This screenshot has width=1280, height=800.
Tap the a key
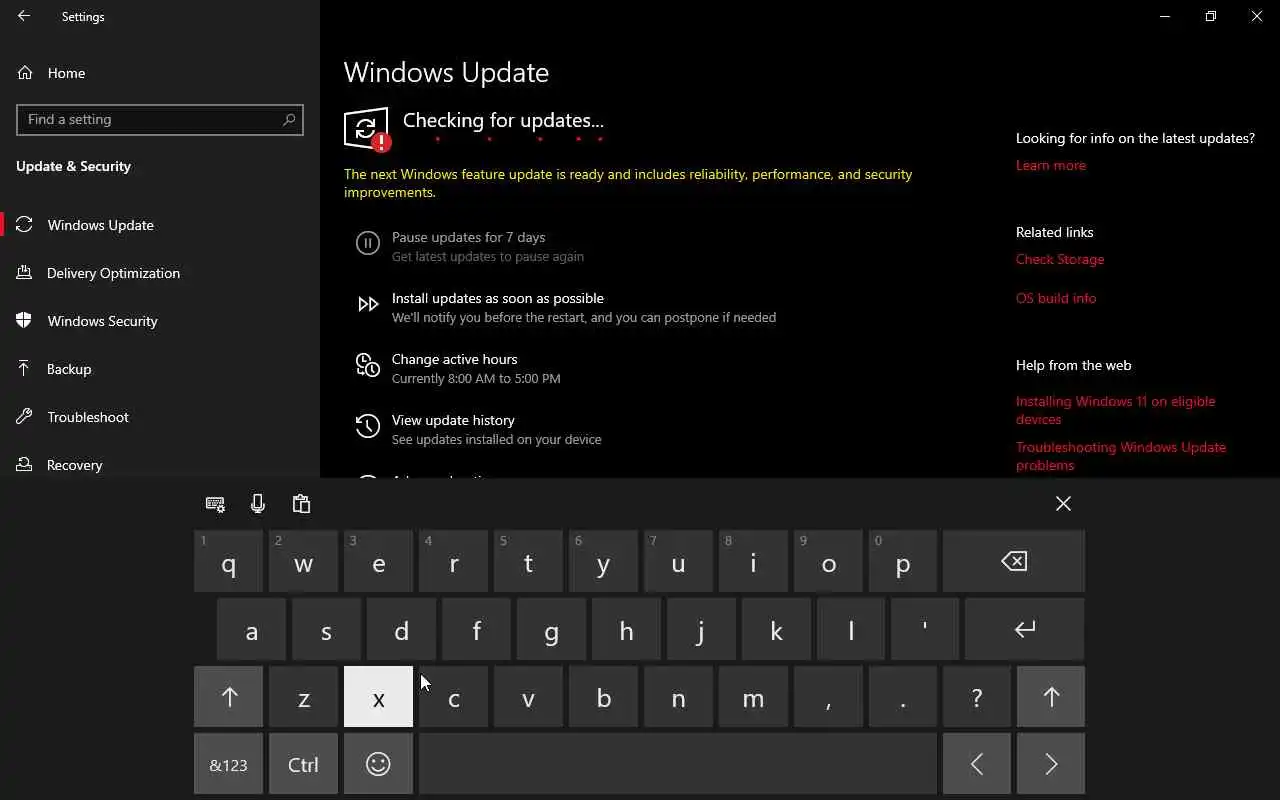(251, 629)
